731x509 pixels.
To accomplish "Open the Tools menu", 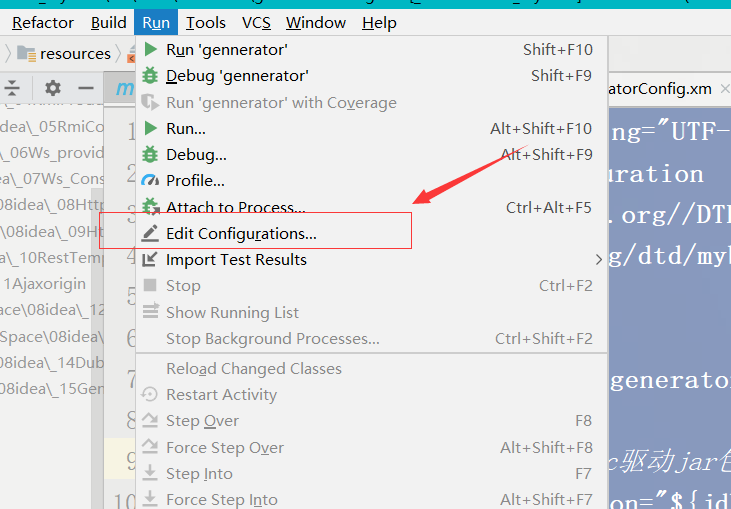I will point(206,22).
